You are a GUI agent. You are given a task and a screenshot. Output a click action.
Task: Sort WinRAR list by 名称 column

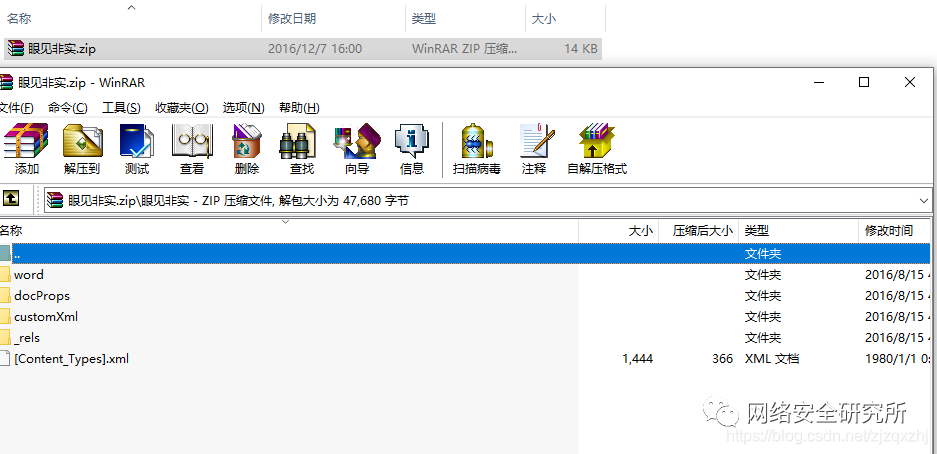pyautogui.click(x=289, y=231)
